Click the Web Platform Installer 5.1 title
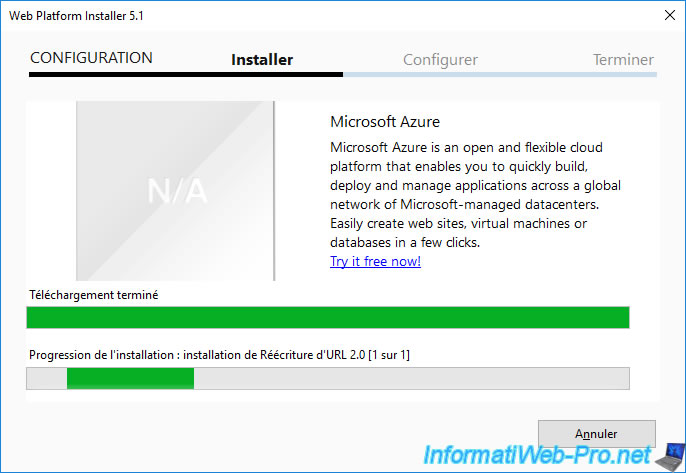The image size is (686, 473). pyautogui.click(x=76, y=16)
